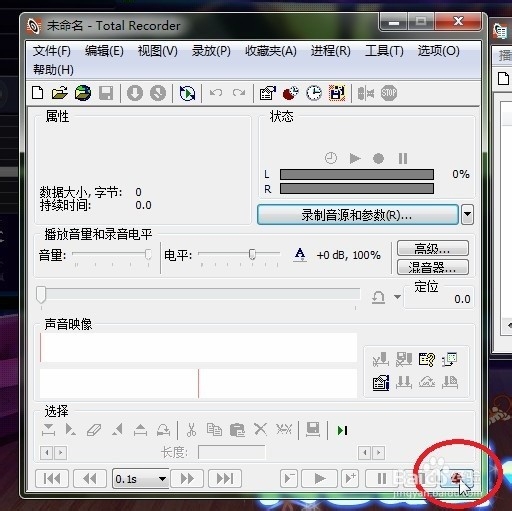Click the gray down-arrow circle toolbar icon
This screenshot has width=512, height=511.
(135, 93)
